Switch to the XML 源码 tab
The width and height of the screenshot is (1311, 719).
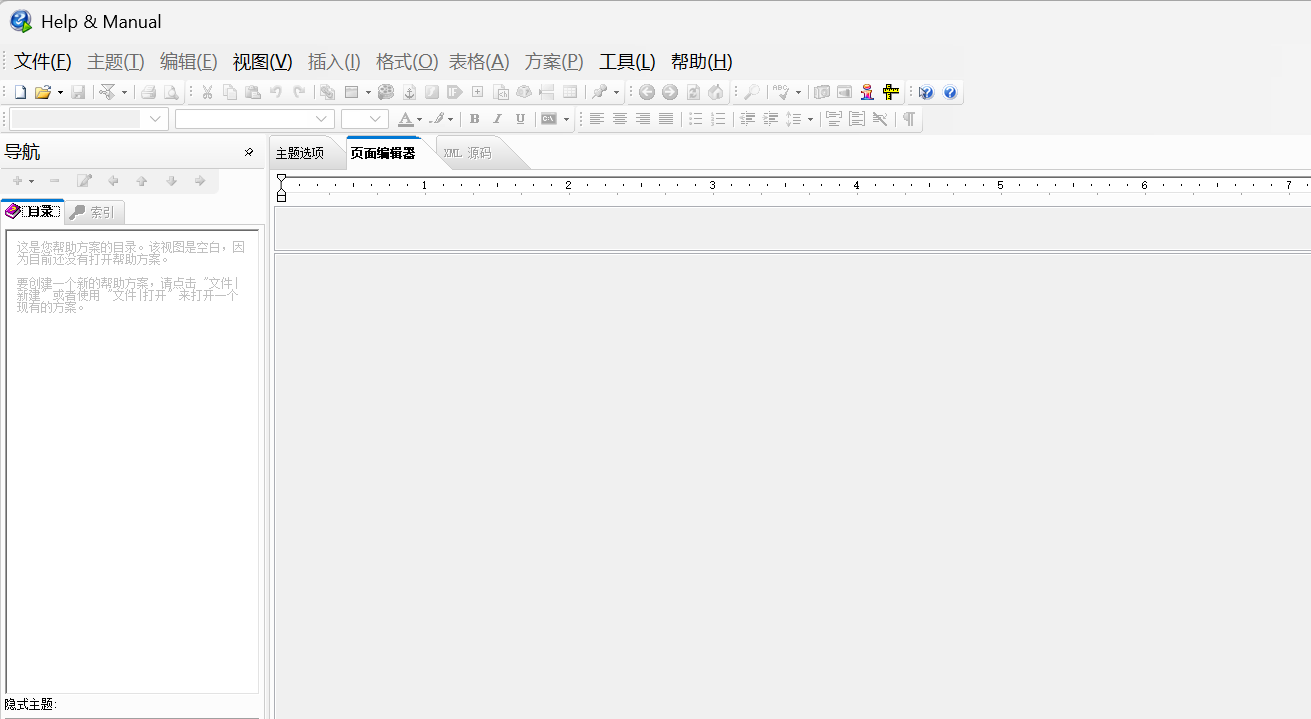[466, 153]
